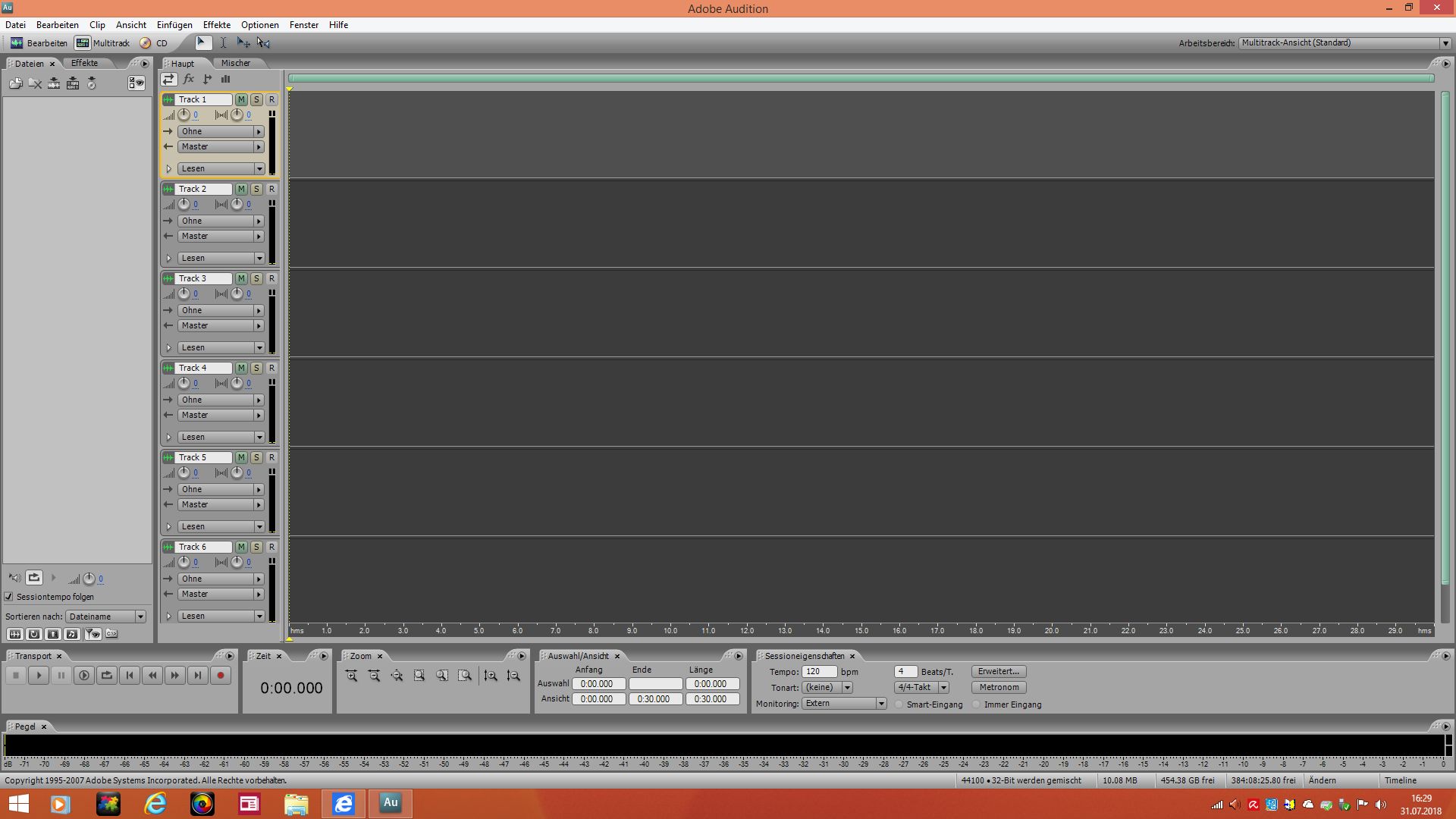The height and width of the screenshot is (819, 1456).
Task: Click Zoom In Horizontally icon
Action: tap(351, 675)
